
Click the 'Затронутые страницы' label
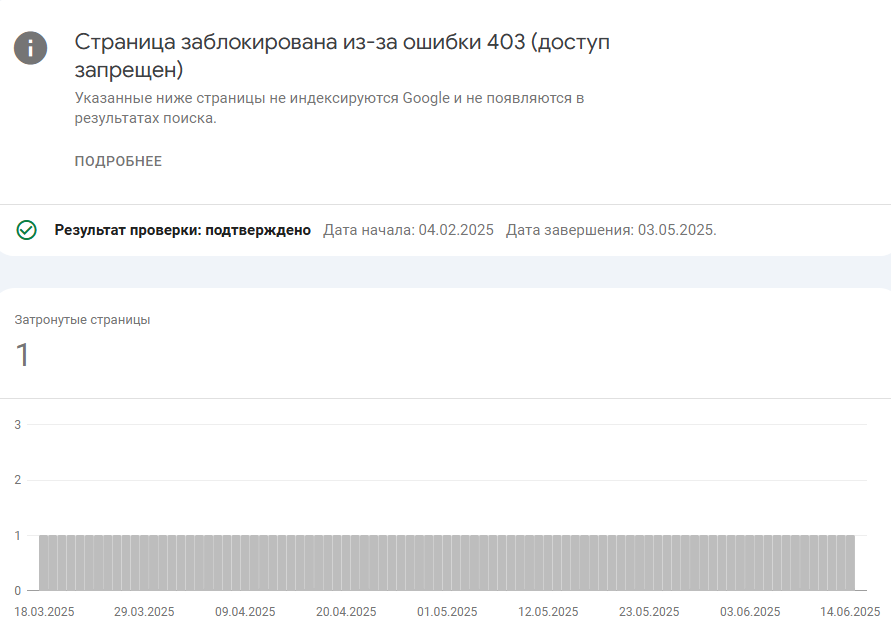pos(82,320)
